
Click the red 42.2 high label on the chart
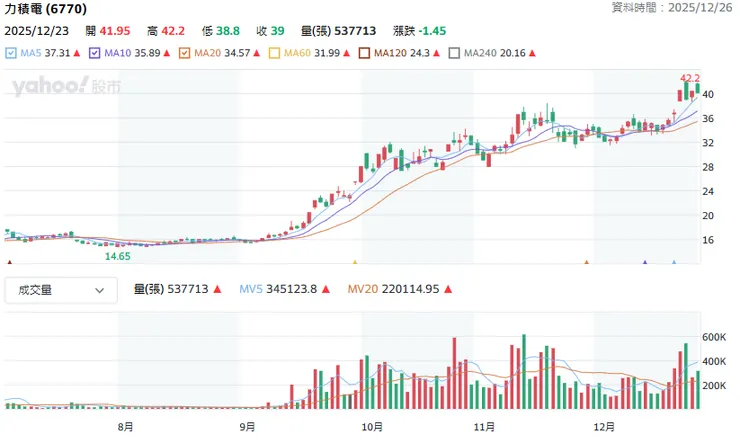pyautogui.click(x=690, y=78)
